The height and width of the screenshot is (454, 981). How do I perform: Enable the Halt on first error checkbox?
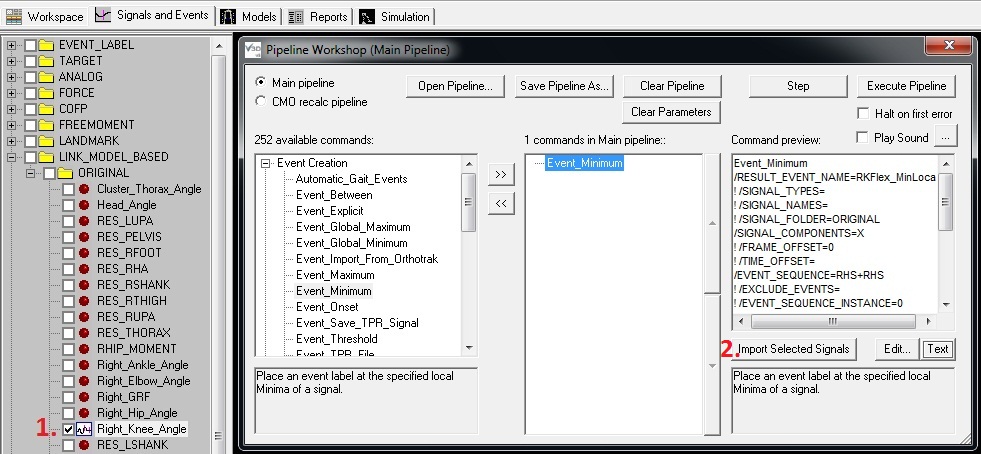[x=863, y=114]
